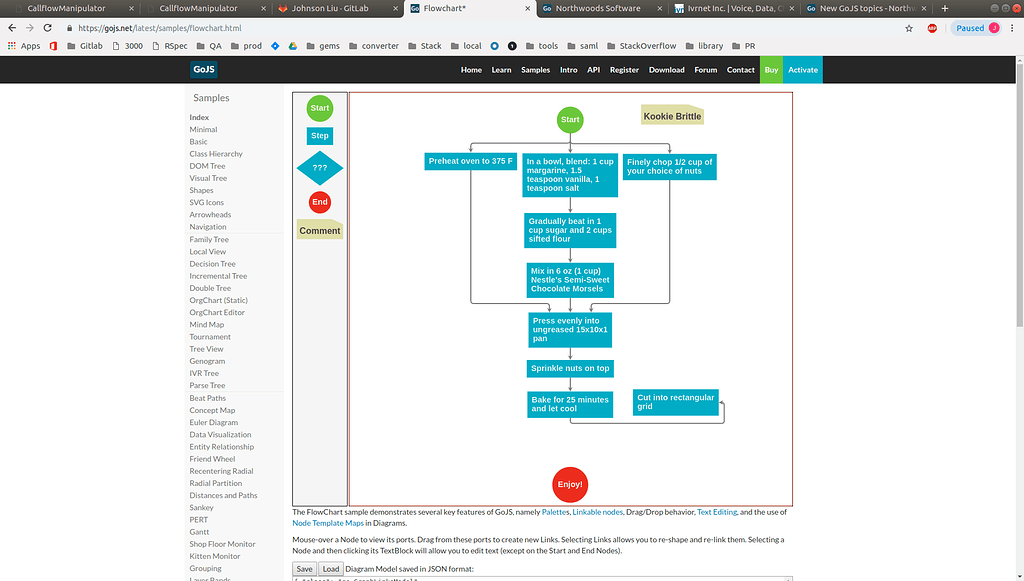
Task: Click the Save button below the diagram
Action: pos(304,568)
